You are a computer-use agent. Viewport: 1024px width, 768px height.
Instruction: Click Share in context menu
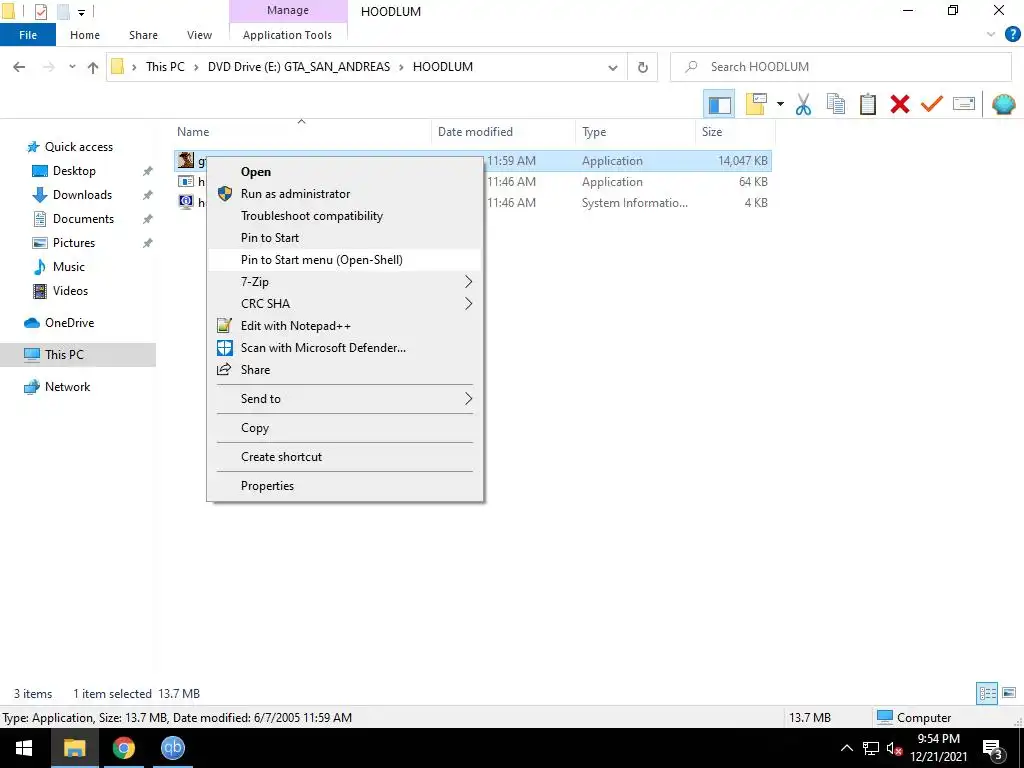[x=344, y=370]
